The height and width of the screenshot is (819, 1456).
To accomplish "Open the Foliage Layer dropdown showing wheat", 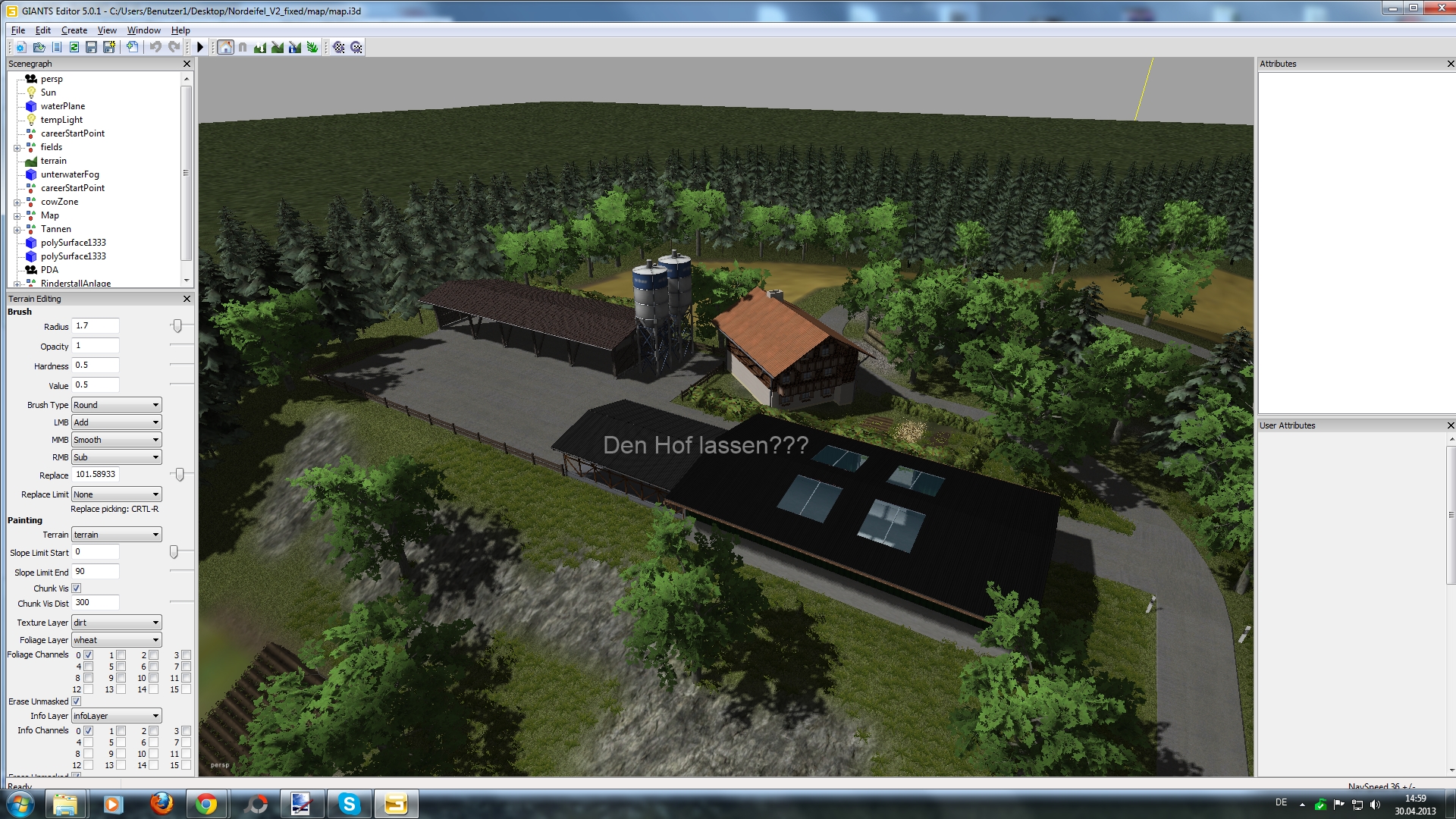I will click(x=116, y=640).
